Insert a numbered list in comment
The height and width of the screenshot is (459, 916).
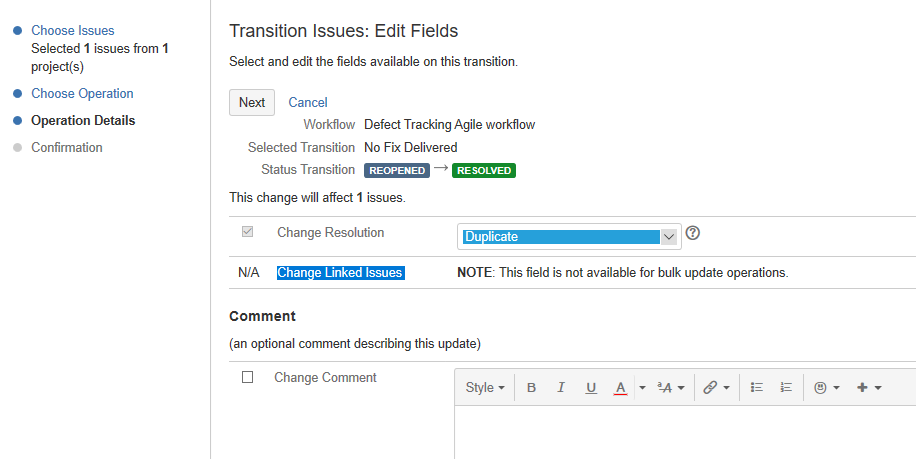(x=786, y=388)
